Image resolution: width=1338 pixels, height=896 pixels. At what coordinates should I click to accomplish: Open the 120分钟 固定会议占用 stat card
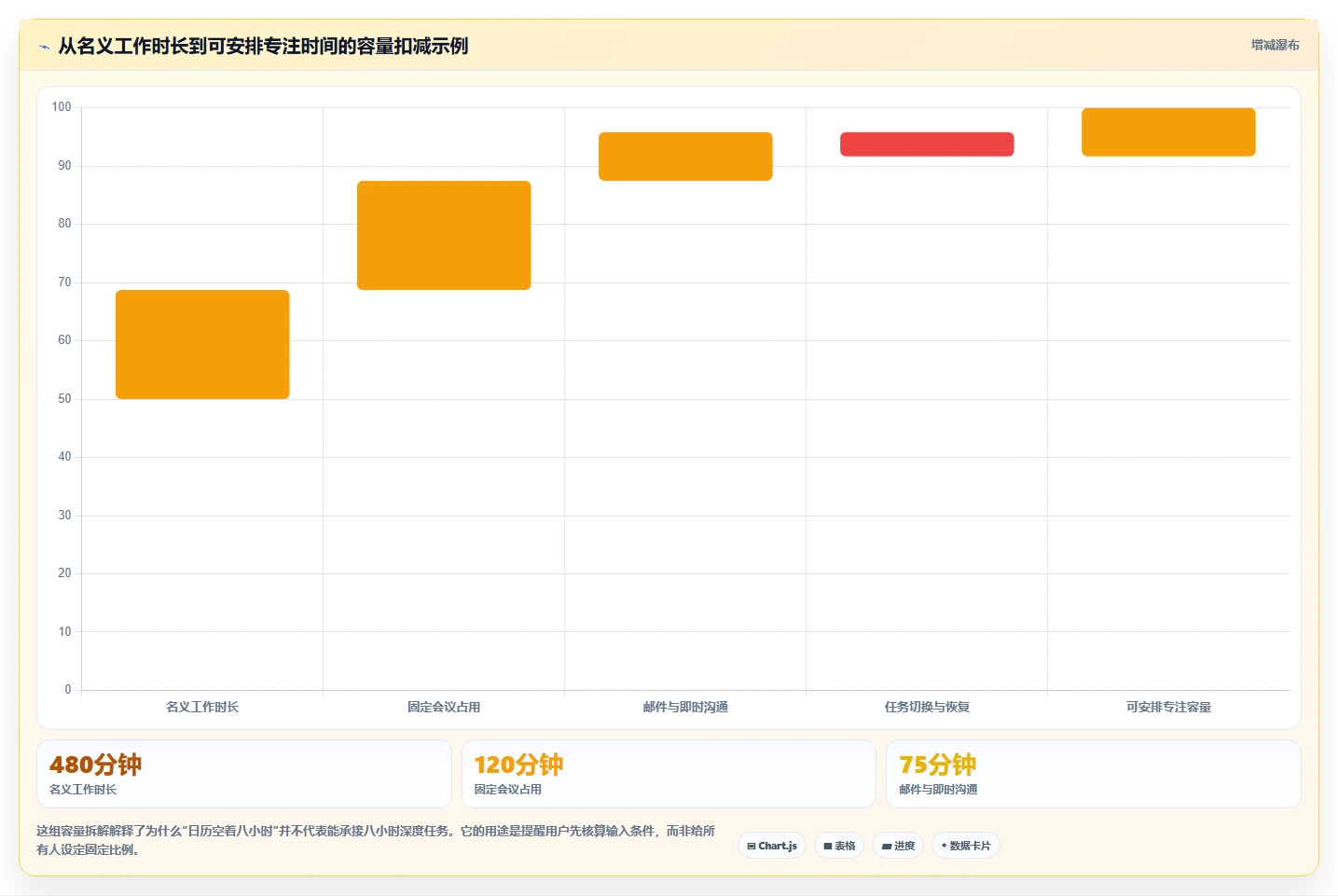[x=669, y=774]
